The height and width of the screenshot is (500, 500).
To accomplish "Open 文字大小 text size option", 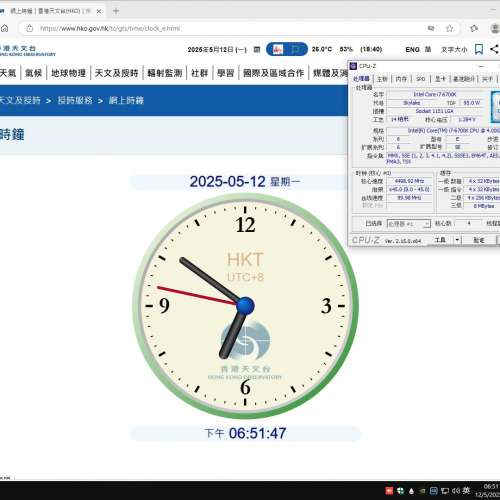I will coord(454,50).
